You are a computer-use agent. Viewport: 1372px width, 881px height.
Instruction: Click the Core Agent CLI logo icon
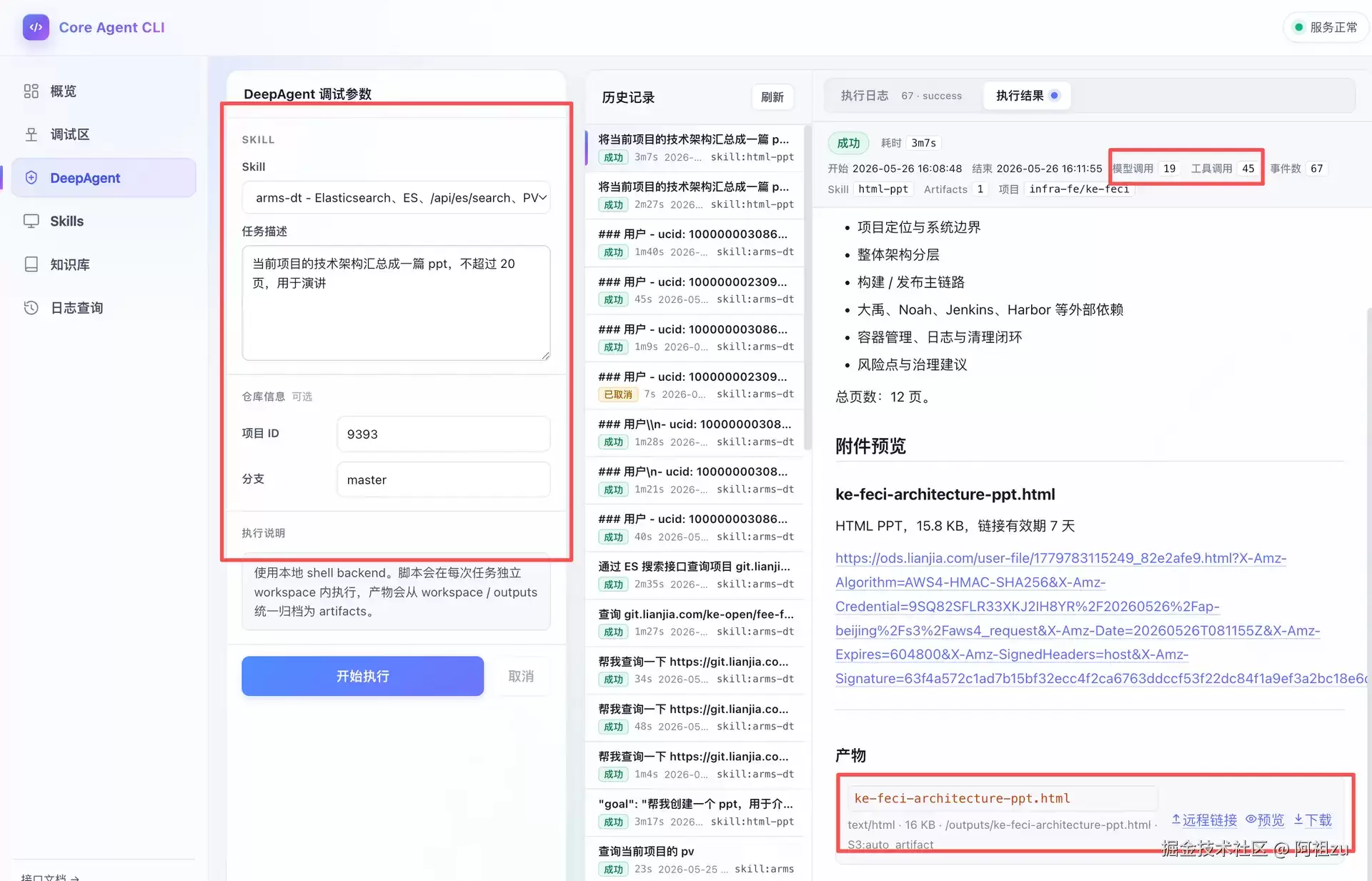pos(36,27)
